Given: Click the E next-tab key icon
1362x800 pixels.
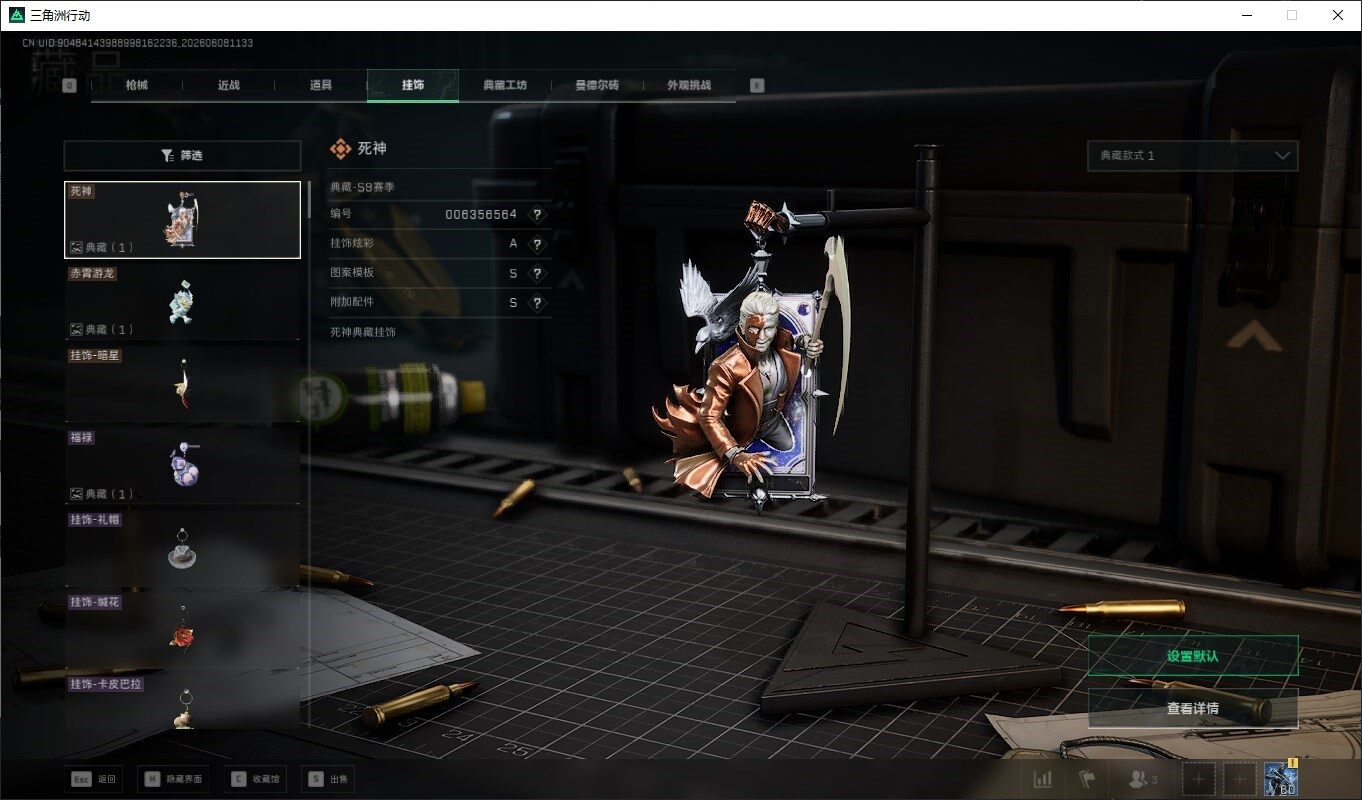Looking at the screenshot, I should click(x=757, y=86).
